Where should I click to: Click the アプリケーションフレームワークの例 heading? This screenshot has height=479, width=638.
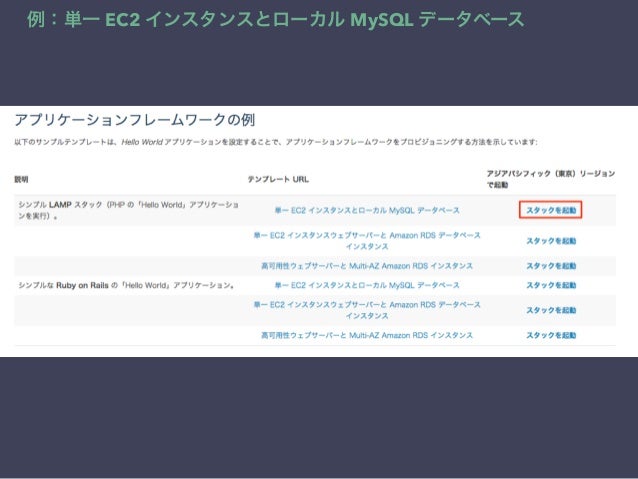point(135,120)
